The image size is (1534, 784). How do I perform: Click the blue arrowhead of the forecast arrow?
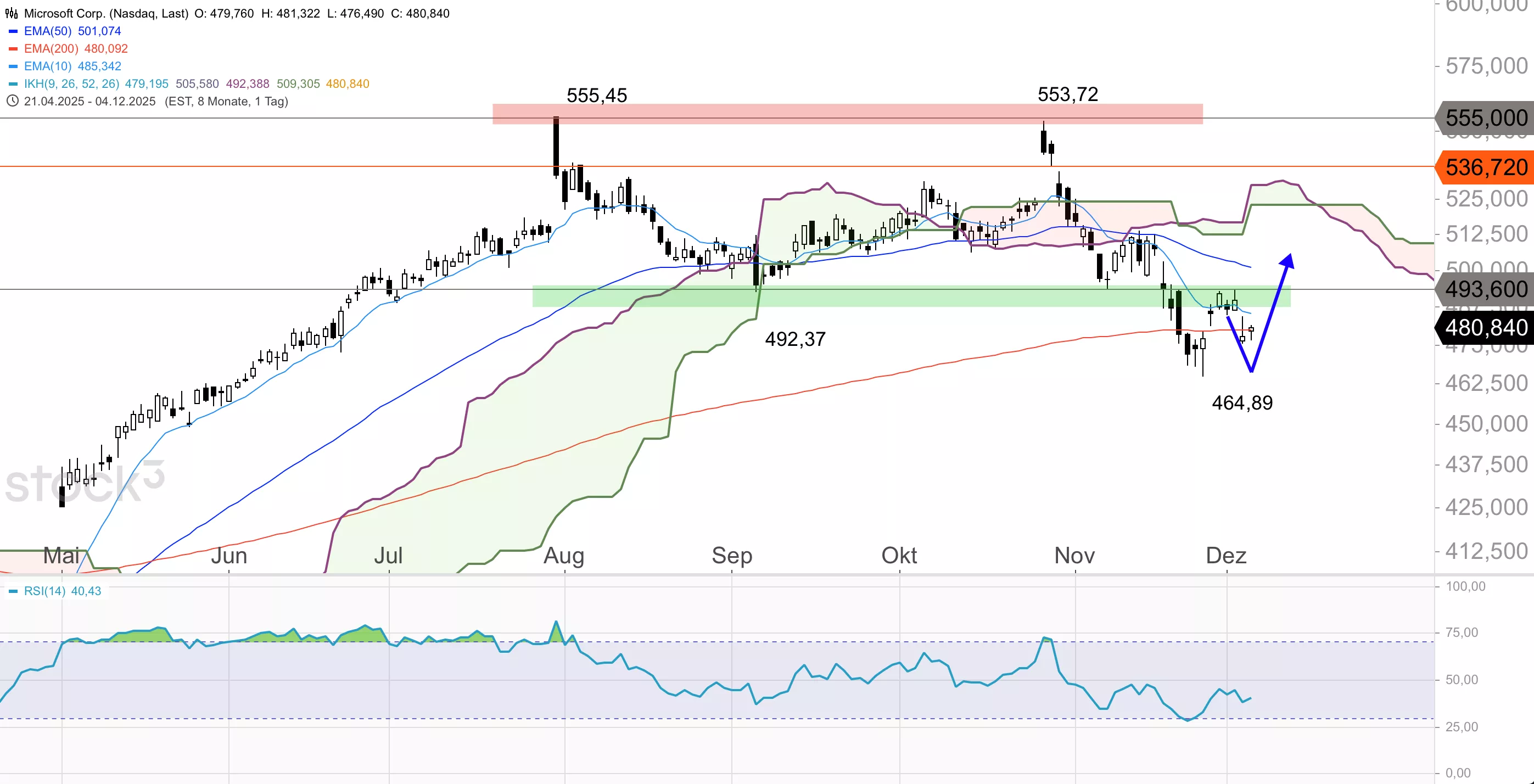[x=1287, y=261]
